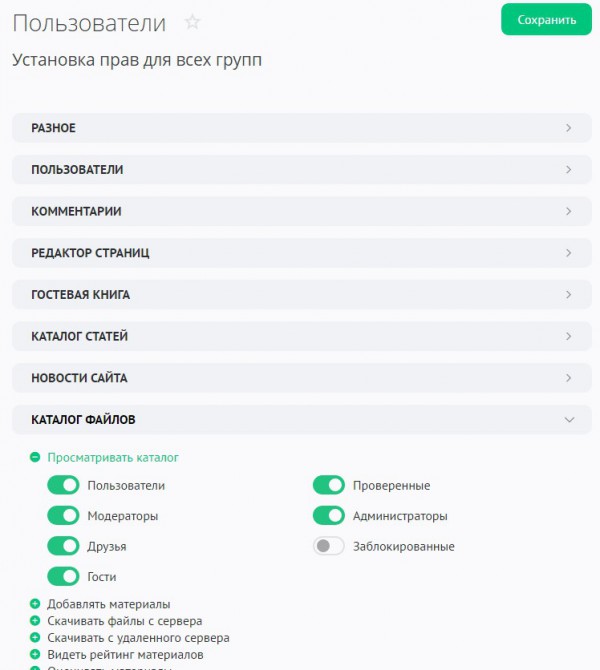Image resolution: width=600 pixels, height=670 pixels.
Task: Switch off the Администраторы toggle
Action: pos(329,515)
